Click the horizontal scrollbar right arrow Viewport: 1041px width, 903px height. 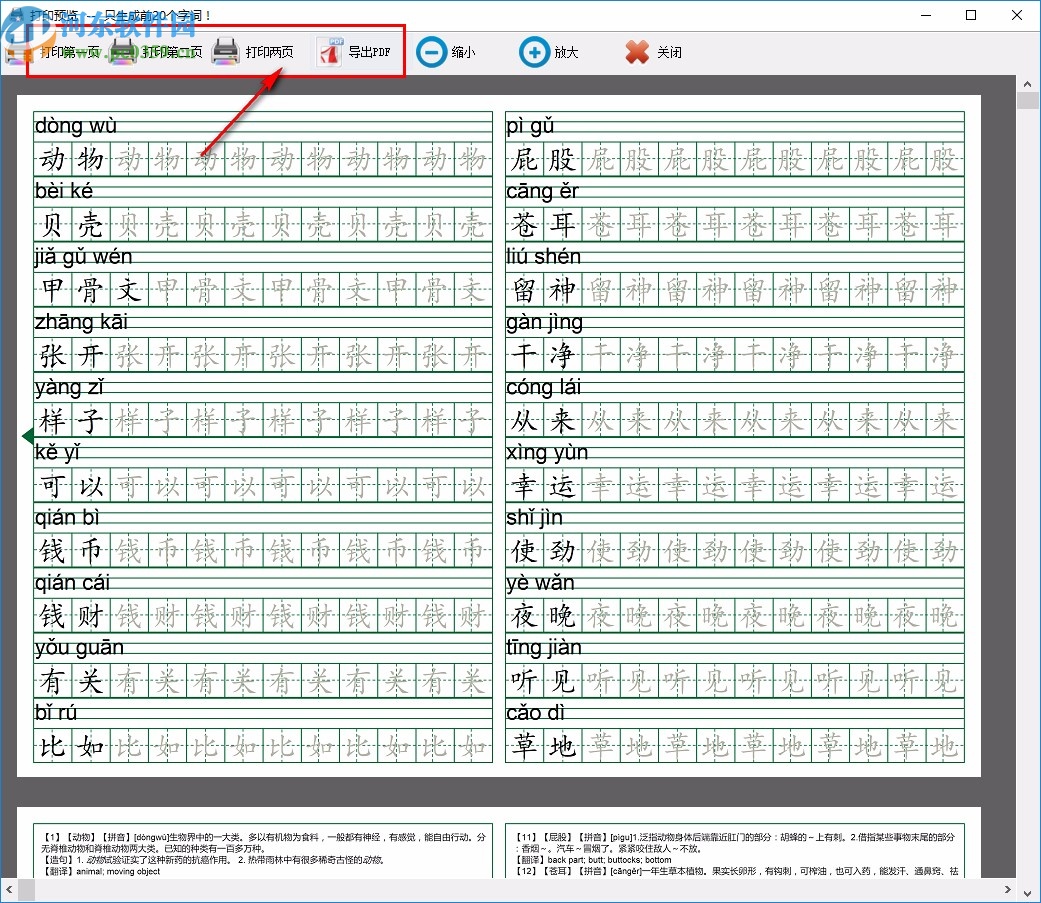point(1008,889)
